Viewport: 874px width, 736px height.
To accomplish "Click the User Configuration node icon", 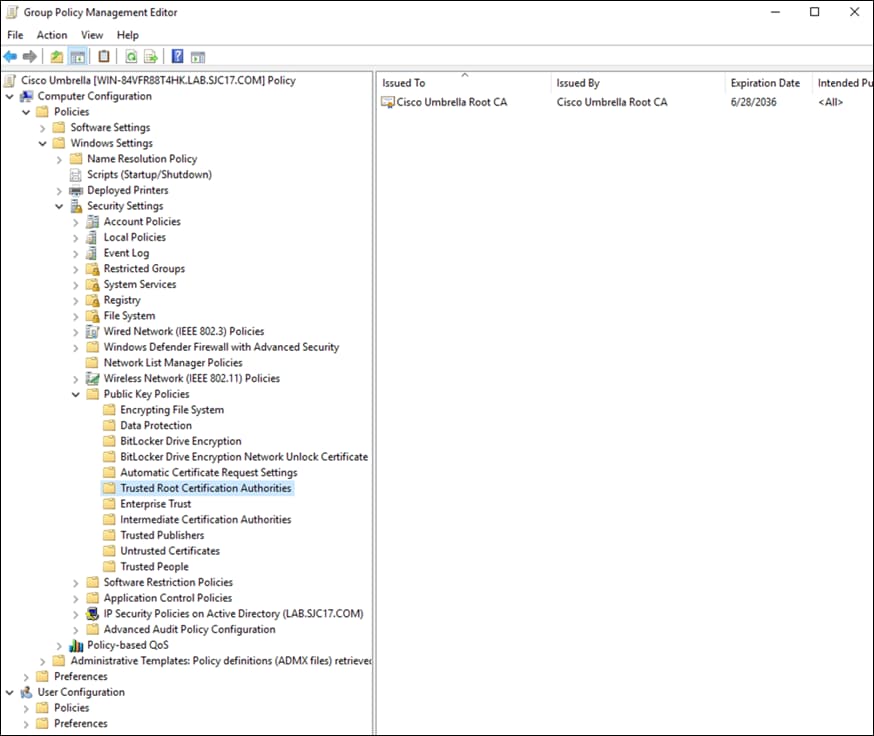I will point(26,693).
